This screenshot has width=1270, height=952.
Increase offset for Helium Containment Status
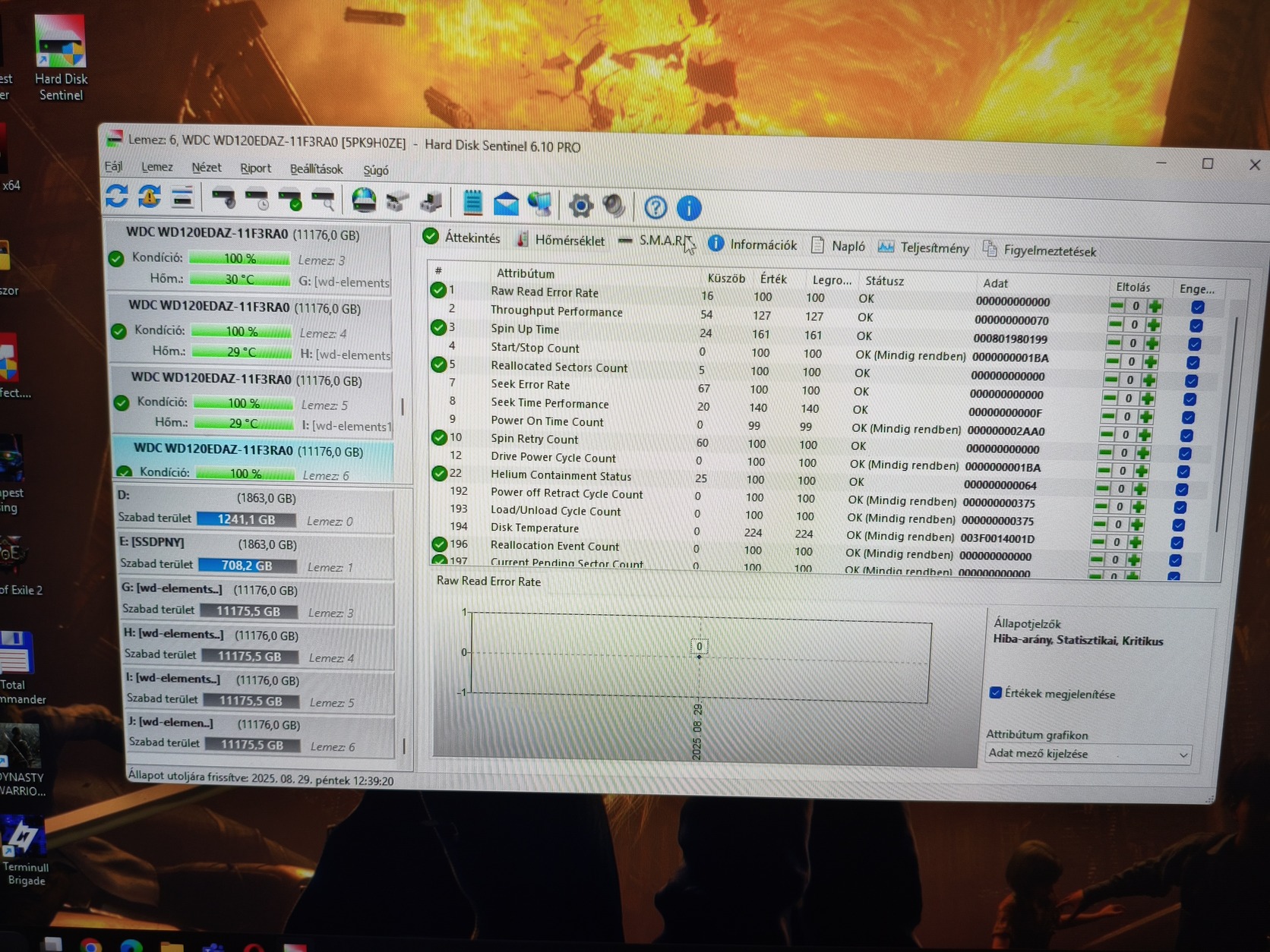tap(1140, 489)
